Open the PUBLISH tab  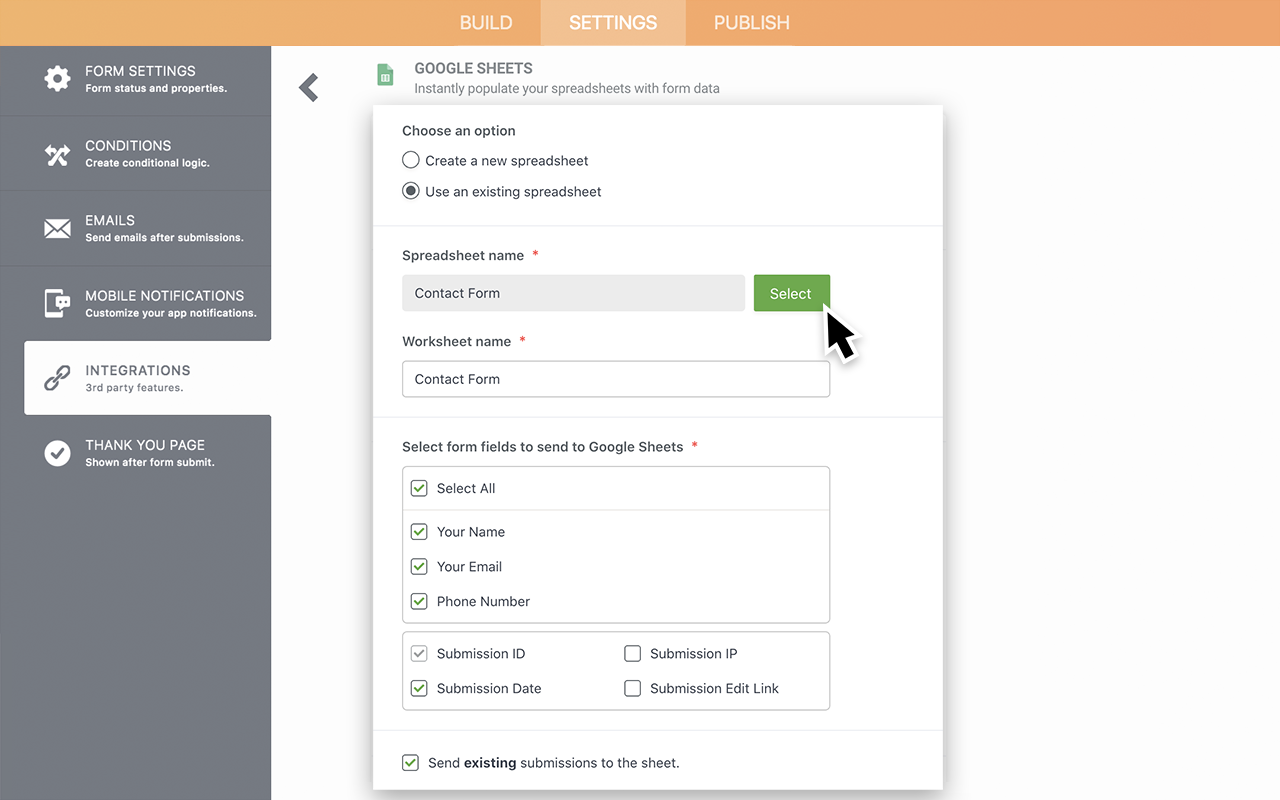pos(751,22)
